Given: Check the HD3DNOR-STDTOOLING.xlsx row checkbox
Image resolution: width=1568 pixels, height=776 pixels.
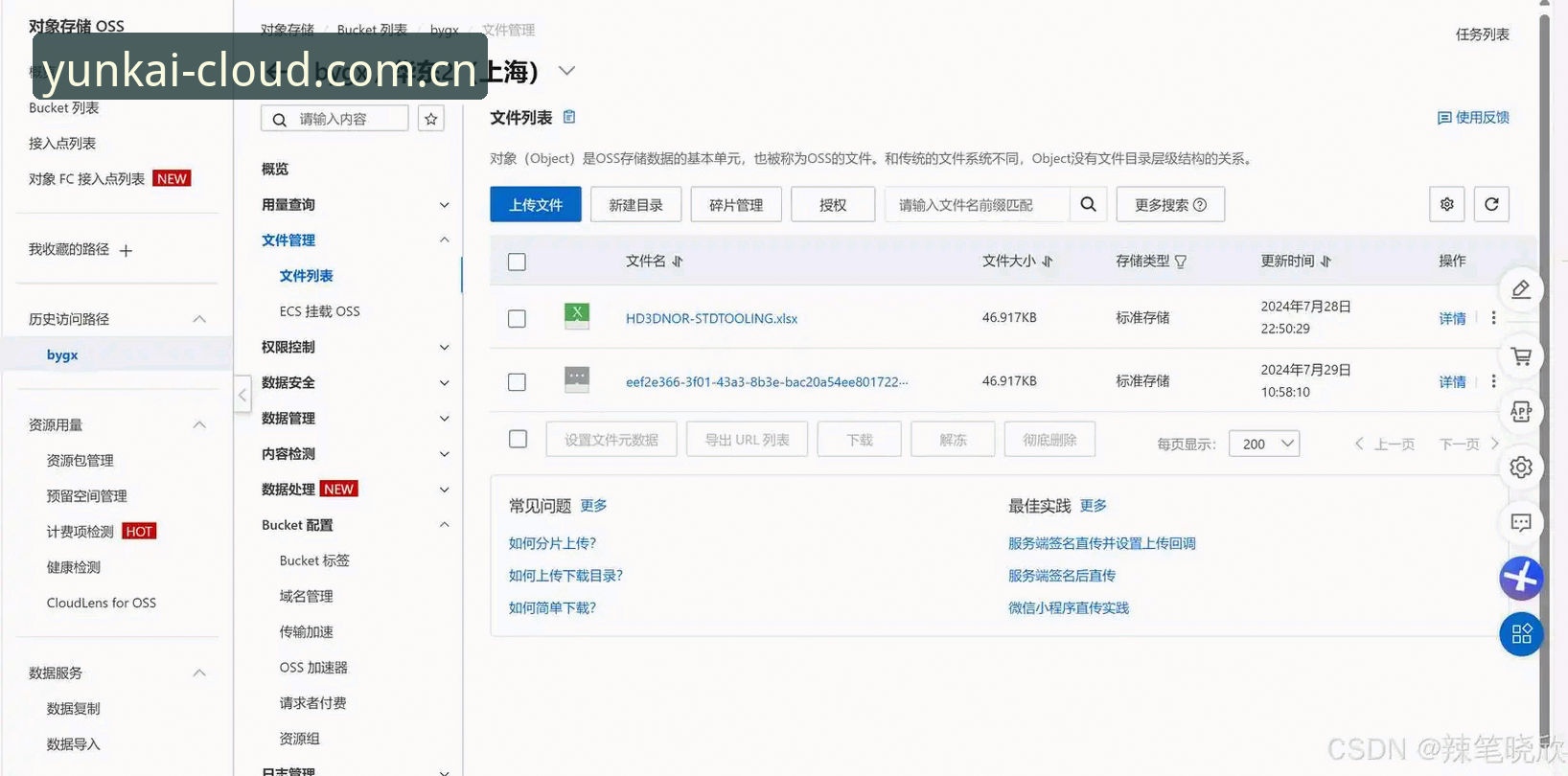Looking at the screenshot, I should pos(518,318).
